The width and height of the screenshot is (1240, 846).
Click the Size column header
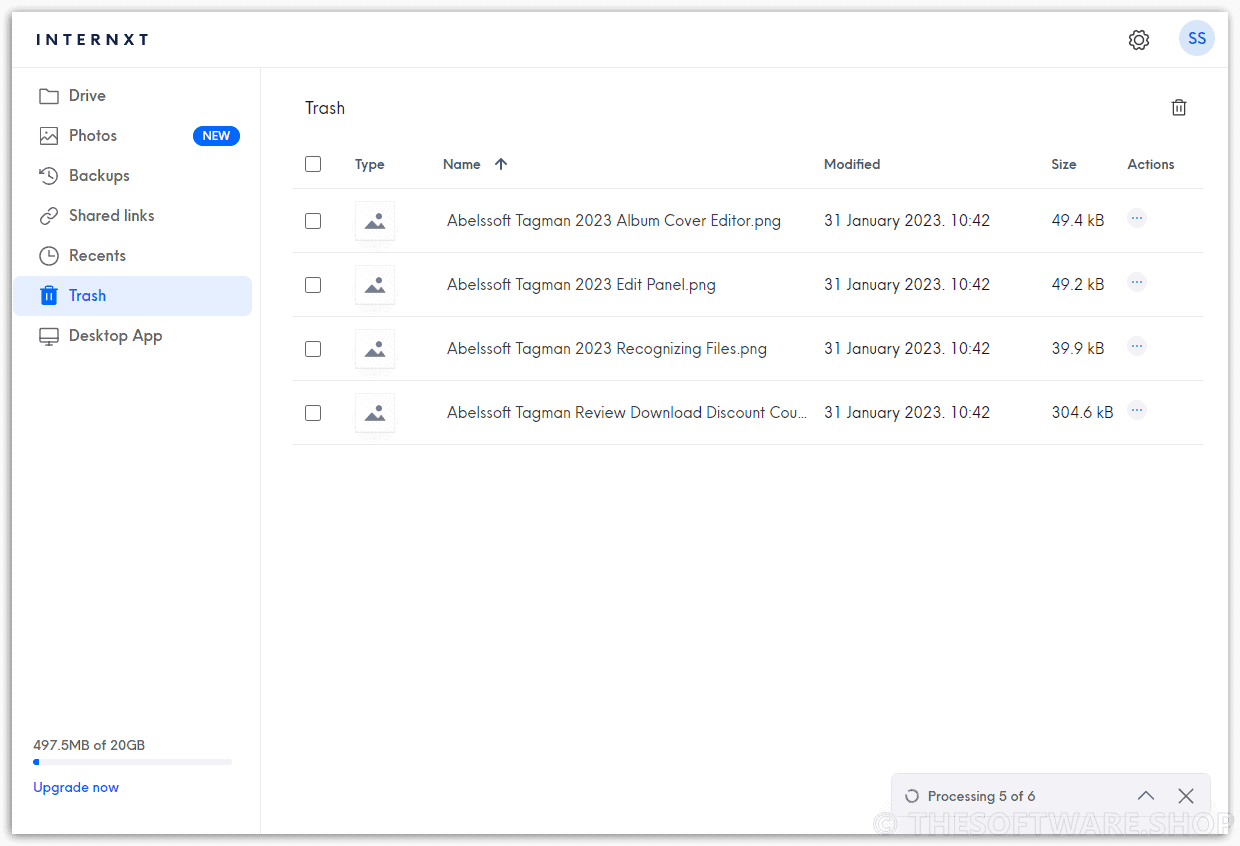coord(1064,164)
